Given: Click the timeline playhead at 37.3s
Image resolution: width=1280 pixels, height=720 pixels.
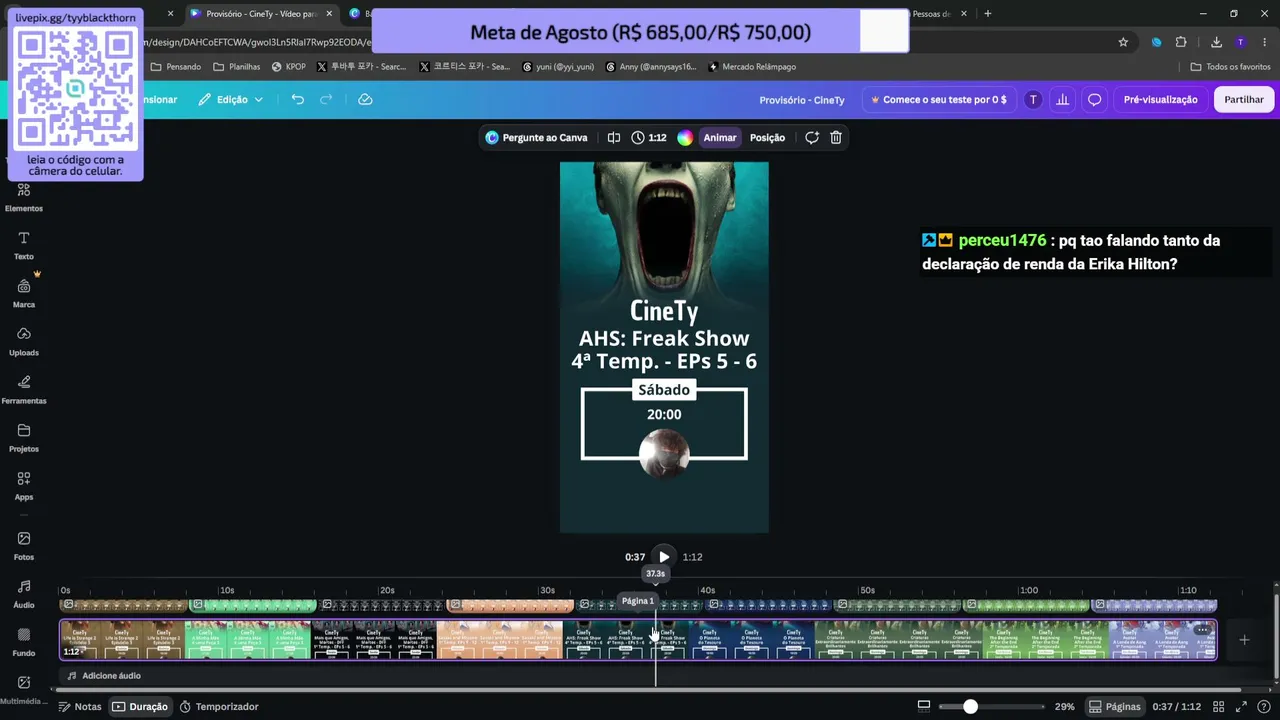Looking at the screenshot, I should coord(655,574).
